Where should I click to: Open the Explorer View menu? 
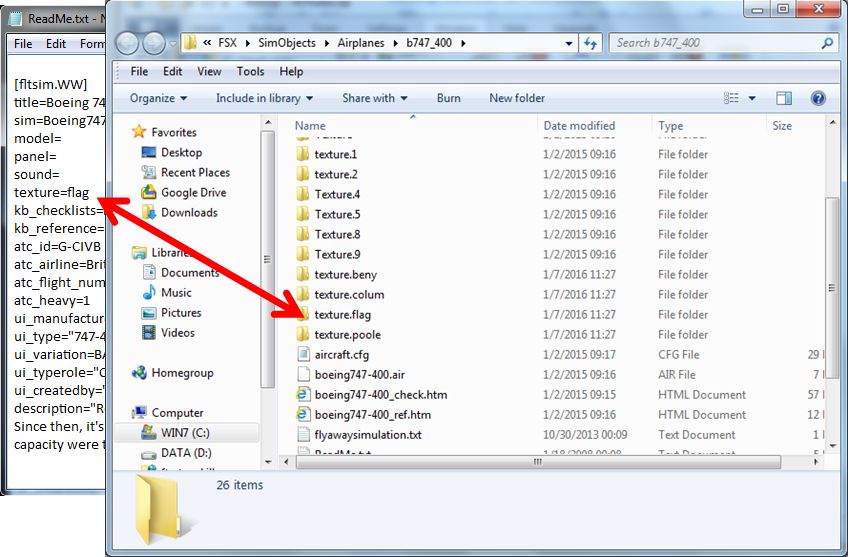(x=209, y=71)
